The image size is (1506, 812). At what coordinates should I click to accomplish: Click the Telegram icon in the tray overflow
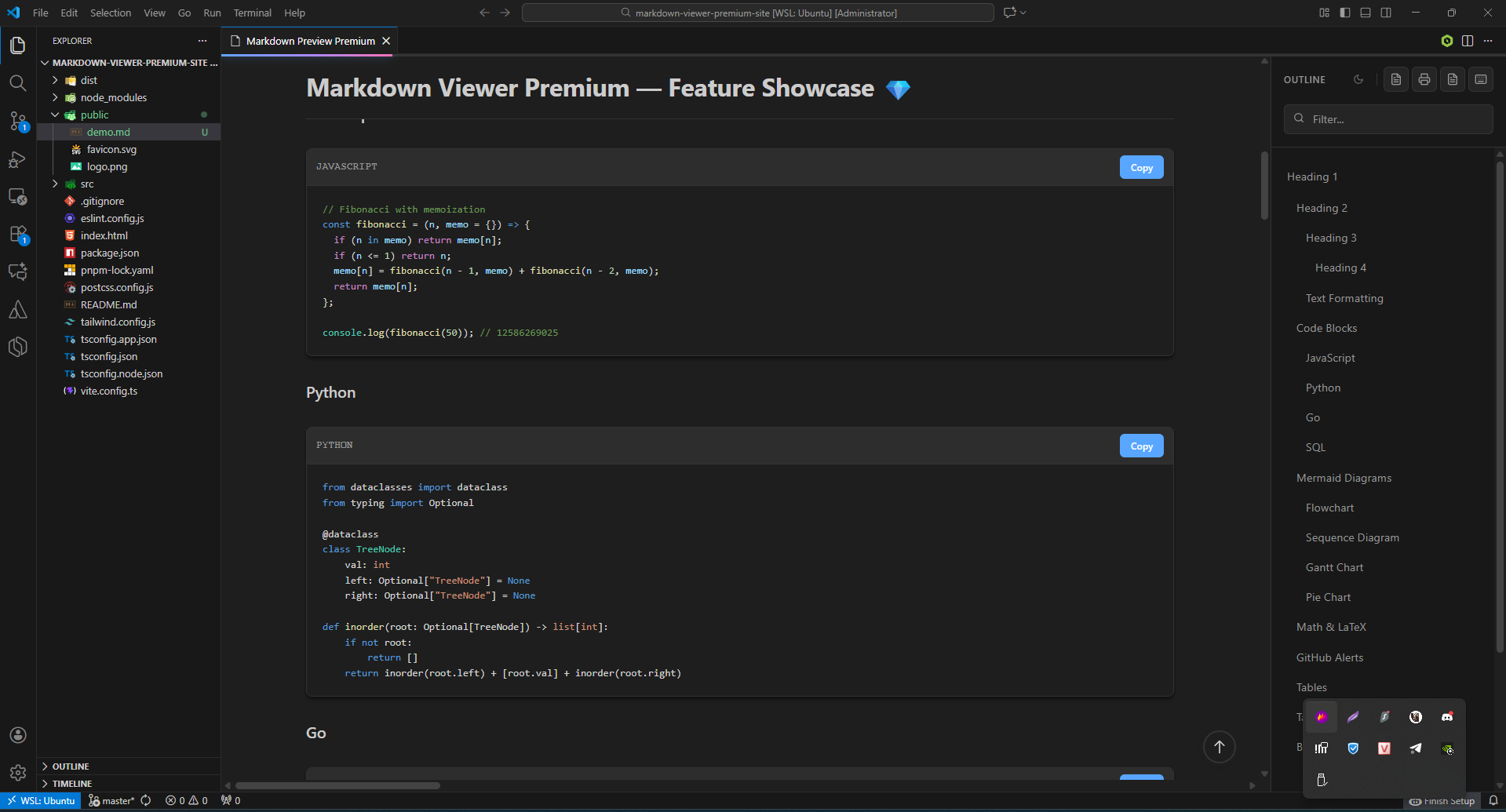pos(1415,748)
